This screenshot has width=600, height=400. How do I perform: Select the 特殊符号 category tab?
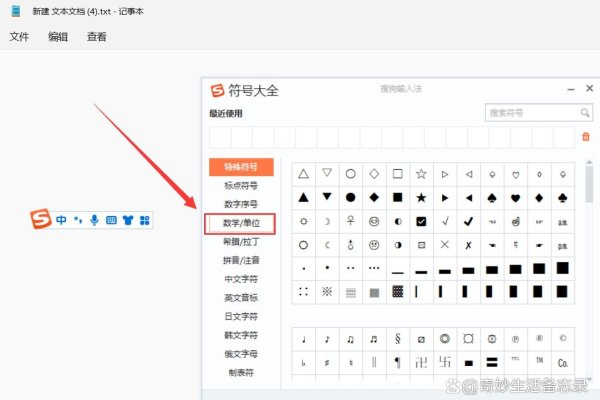click(x=241, y=167)
